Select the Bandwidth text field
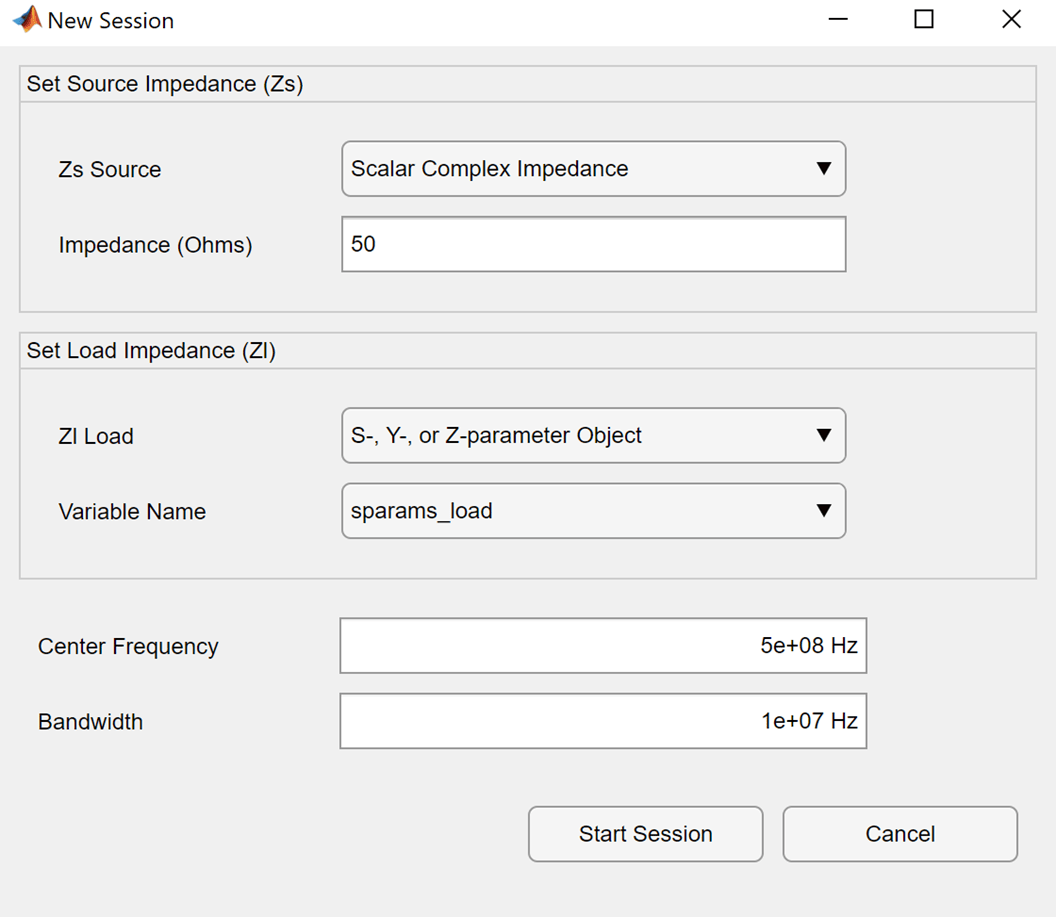Image resolution: width=1056 pixels, height=917 pixels. [x=603, y=721]
